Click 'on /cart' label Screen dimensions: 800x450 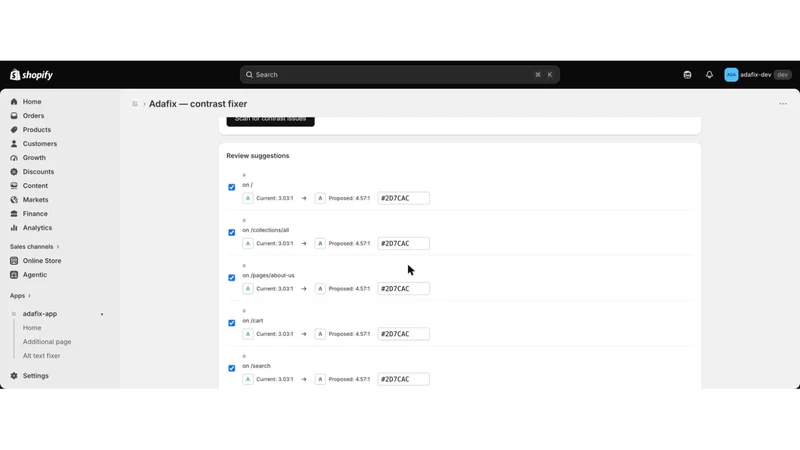pos(253,321)
